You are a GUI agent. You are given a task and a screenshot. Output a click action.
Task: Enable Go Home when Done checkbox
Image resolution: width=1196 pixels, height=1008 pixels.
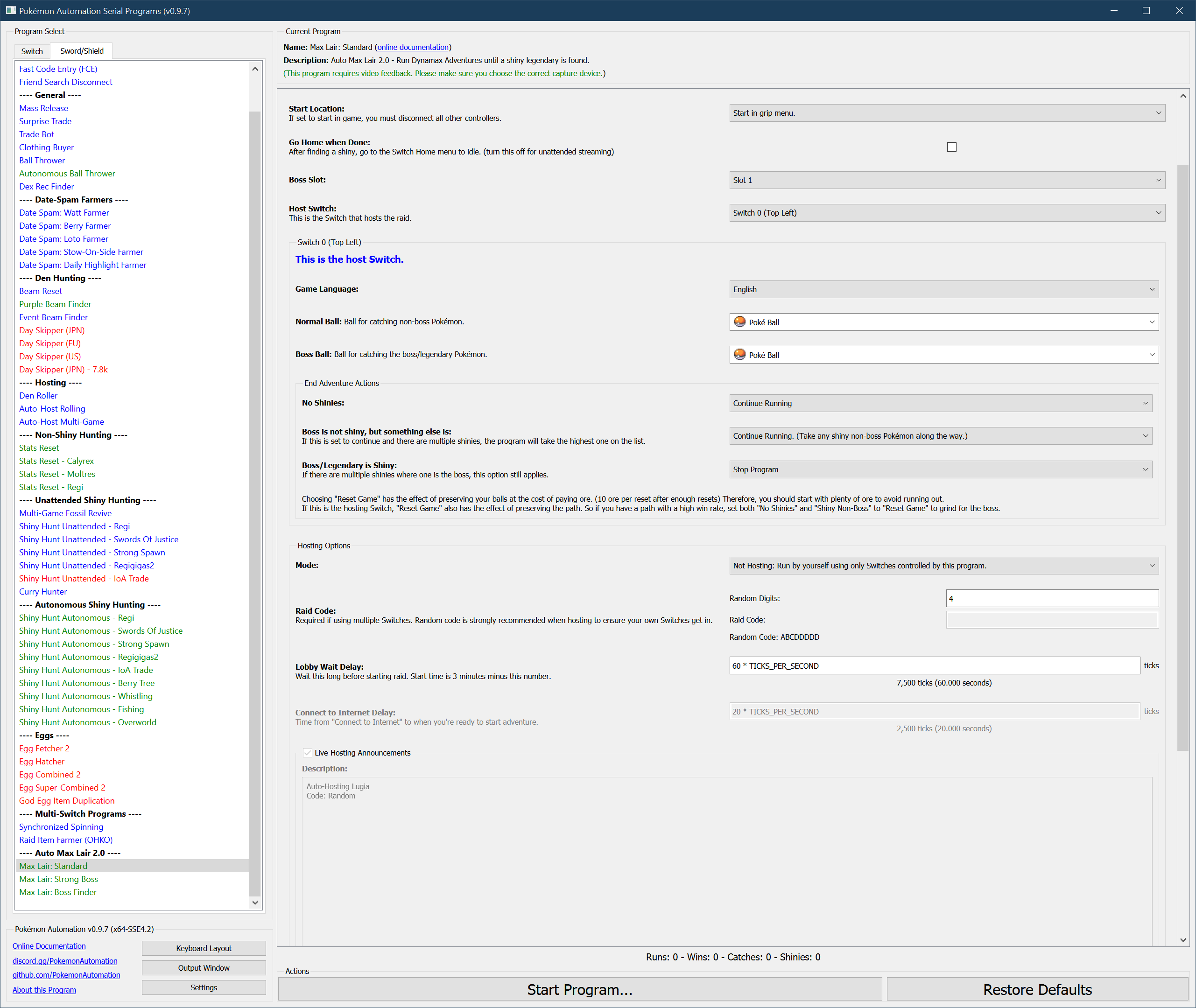[x=951, y=147]
